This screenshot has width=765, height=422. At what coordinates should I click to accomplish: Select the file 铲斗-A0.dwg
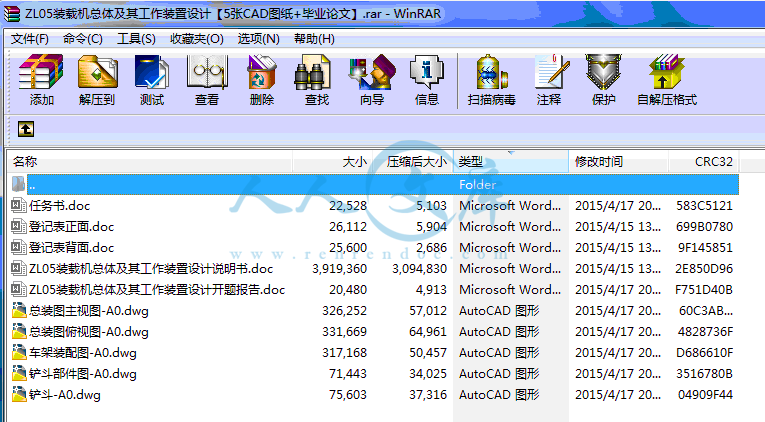pyautogui.click(x=64, y=395)
